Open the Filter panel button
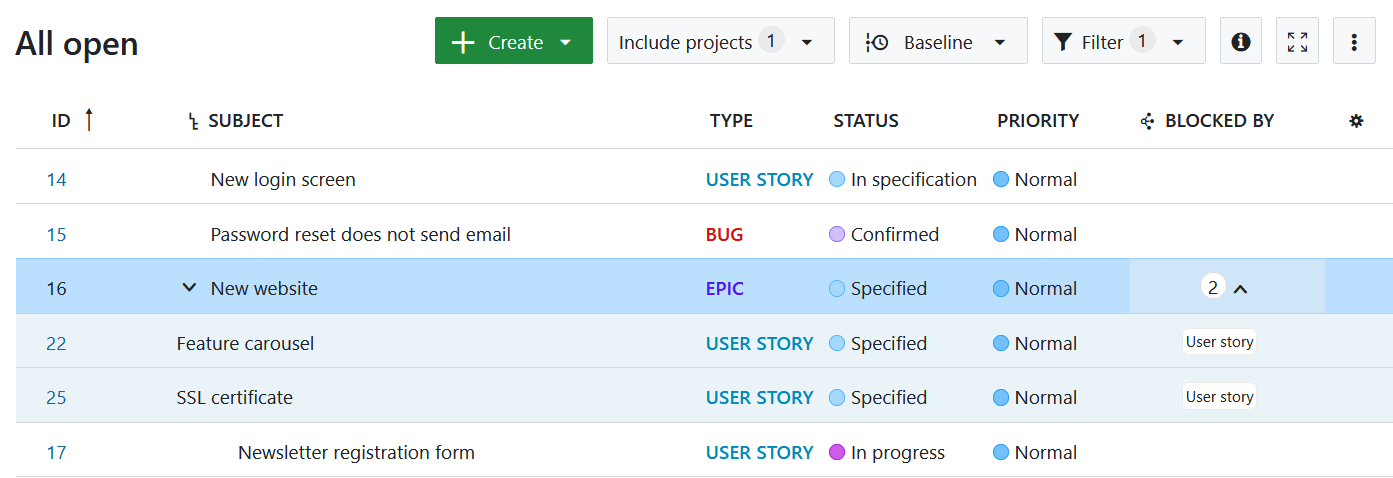The image size is (1393, 478). click(x=1122, y=42)
